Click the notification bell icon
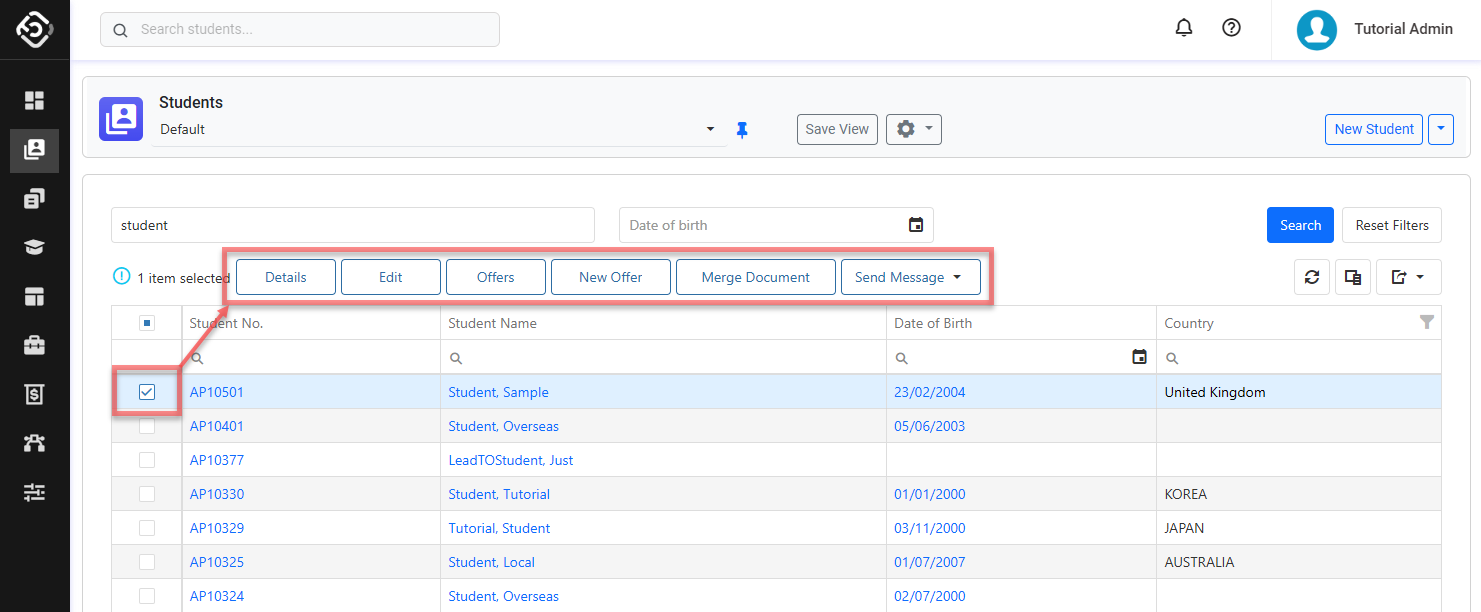The height and width of the screenshot is (612, 1481). 1184,28
